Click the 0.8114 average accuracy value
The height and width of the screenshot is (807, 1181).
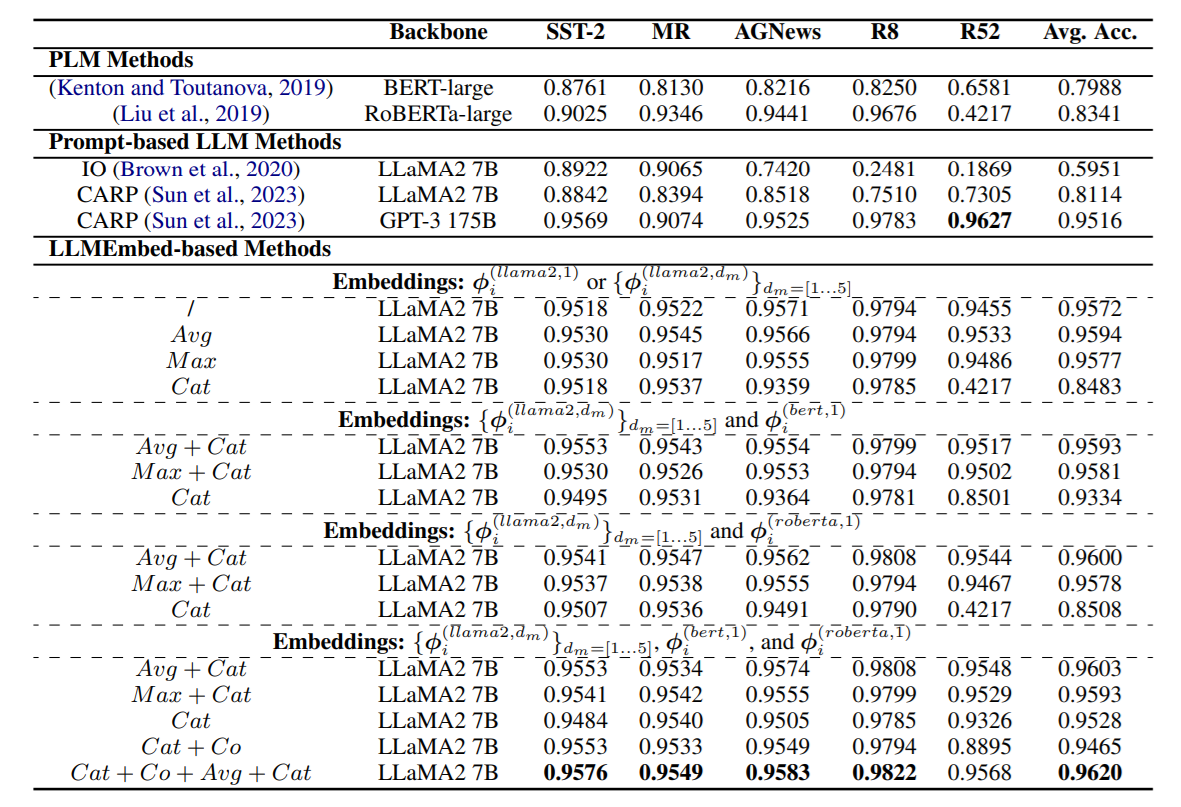1090,195
